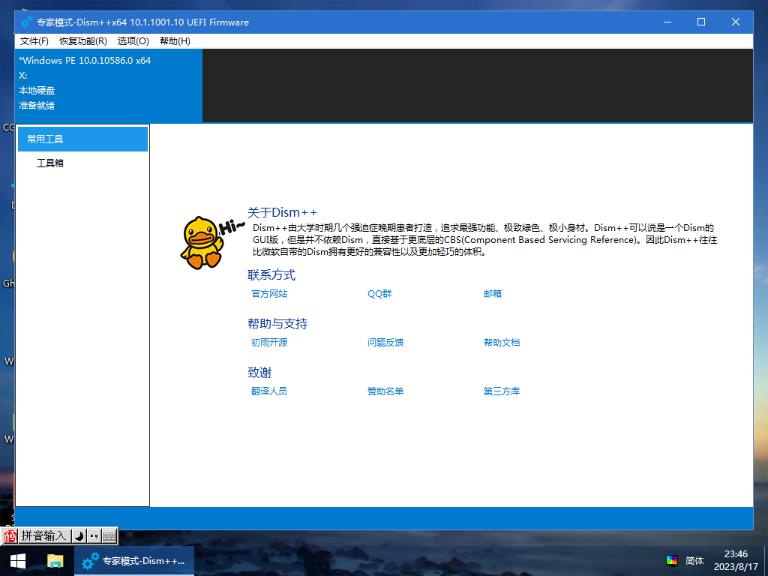Screen dimensions: 768x576
Task: Open the Windows Start menu
Action: [18, 561]
